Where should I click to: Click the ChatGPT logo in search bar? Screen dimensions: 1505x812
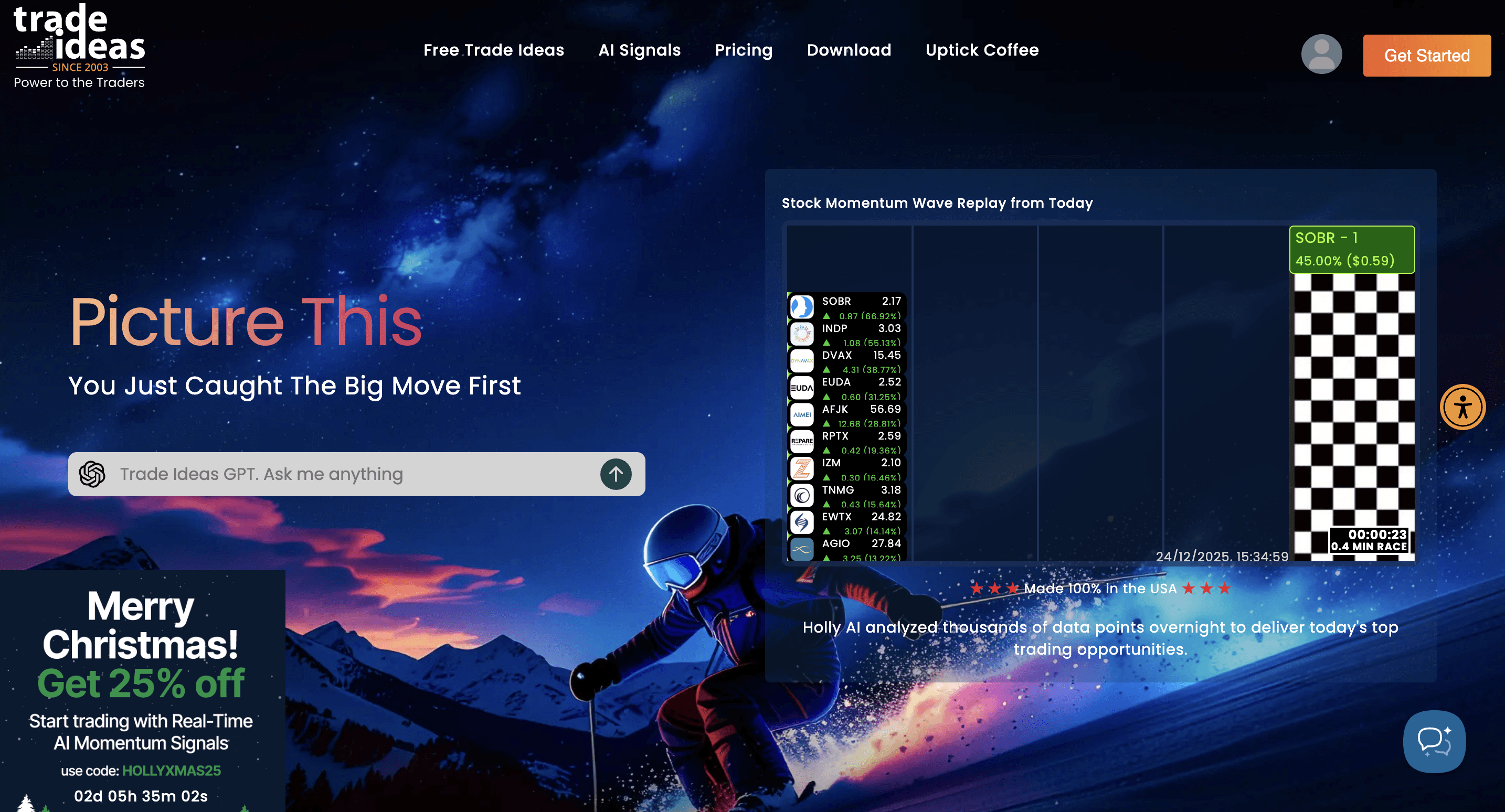click(92, 474)
